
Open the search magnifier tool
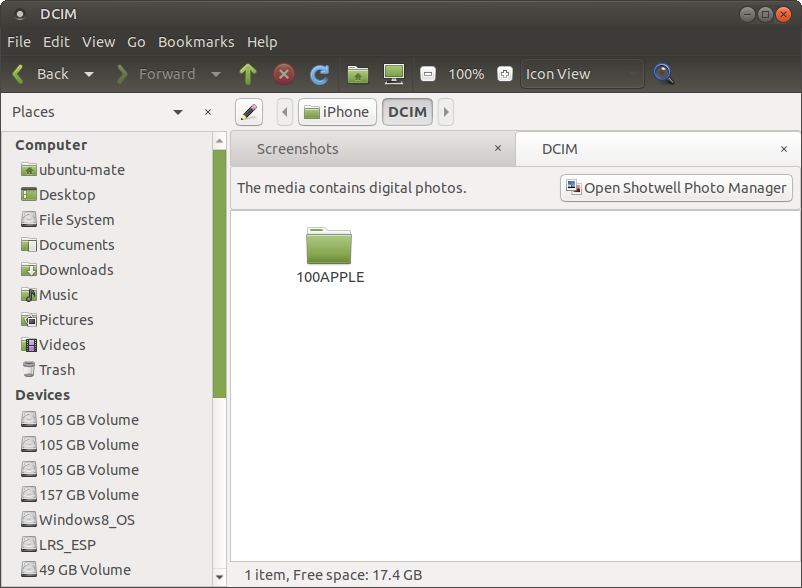coord(663,74)
